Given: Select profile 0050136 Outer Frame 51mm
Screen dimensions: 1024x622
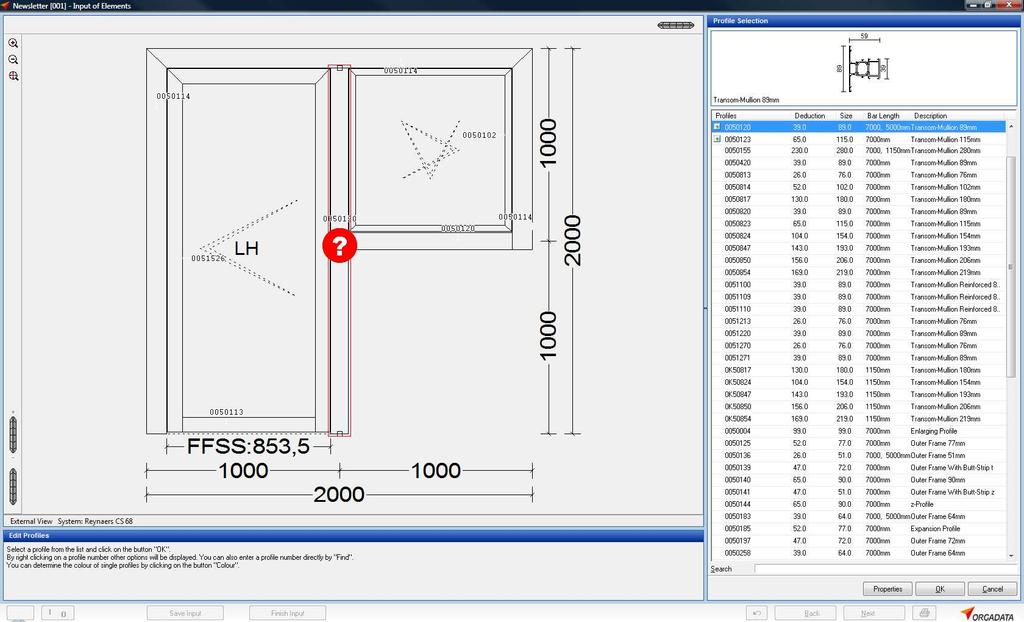Looking at the screenshot, I should (x=859, y=456).
